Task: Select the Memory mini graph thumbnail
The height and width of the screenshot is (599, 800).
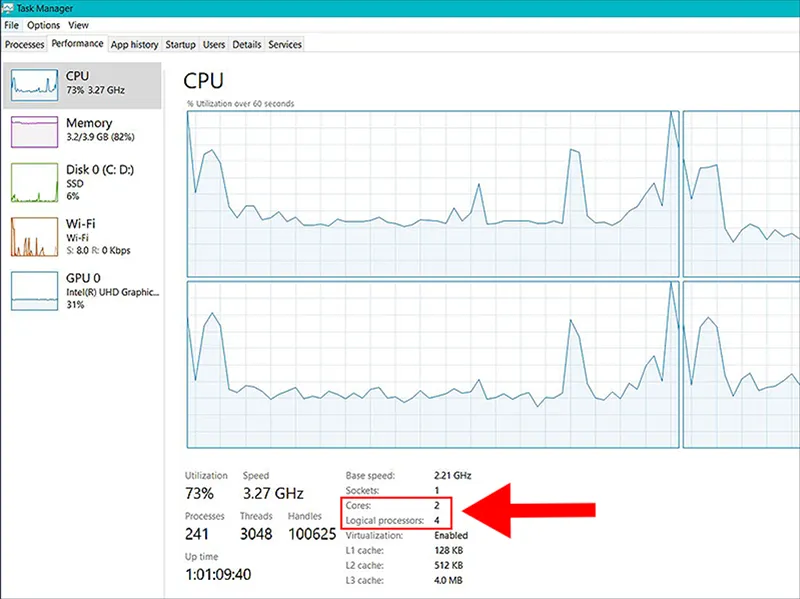Action: 34,132
